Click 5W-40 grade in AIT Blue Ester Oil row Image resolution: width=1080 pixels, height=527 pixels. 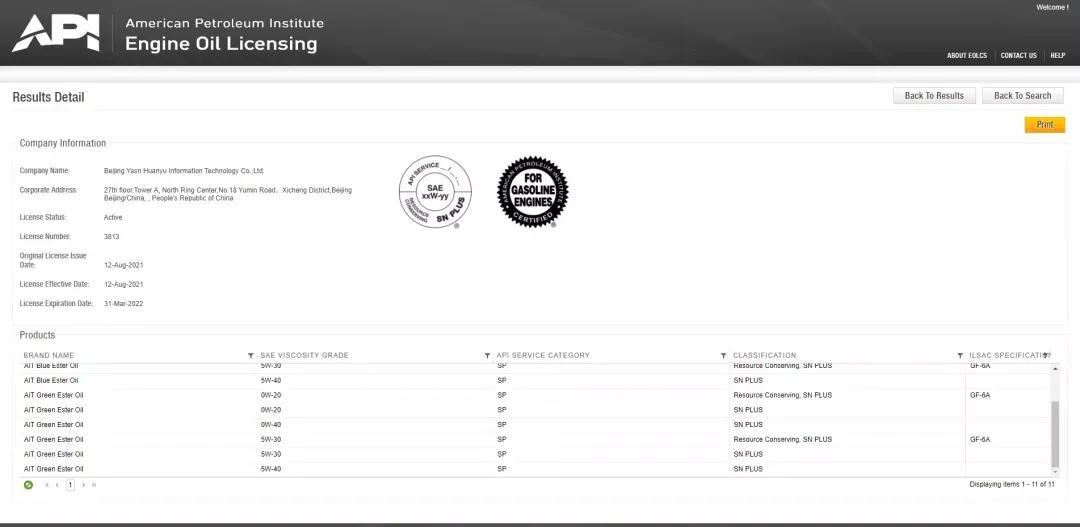271,380
